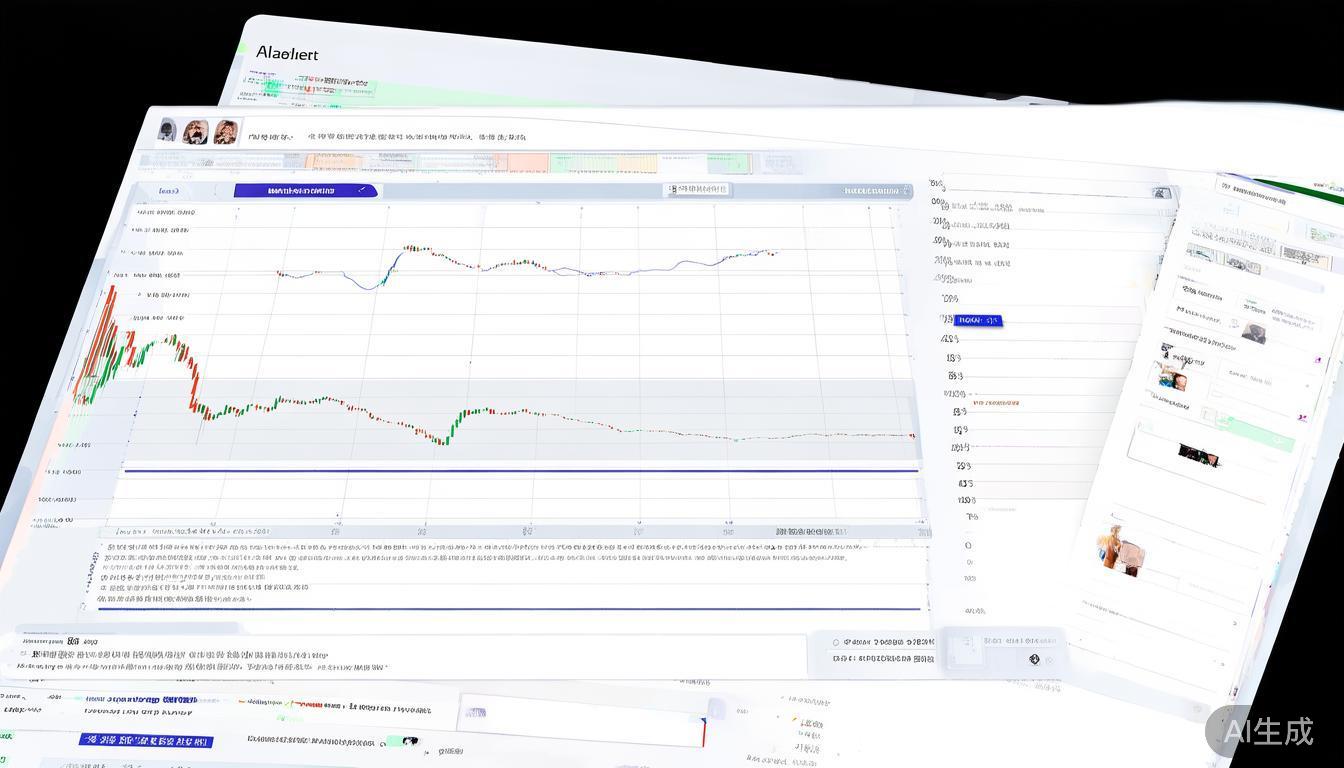Toggle the green switch in the bottom bar
The height and width of the screenshot is (768, 1344).
pyautogui.click(x=402, y=741)
